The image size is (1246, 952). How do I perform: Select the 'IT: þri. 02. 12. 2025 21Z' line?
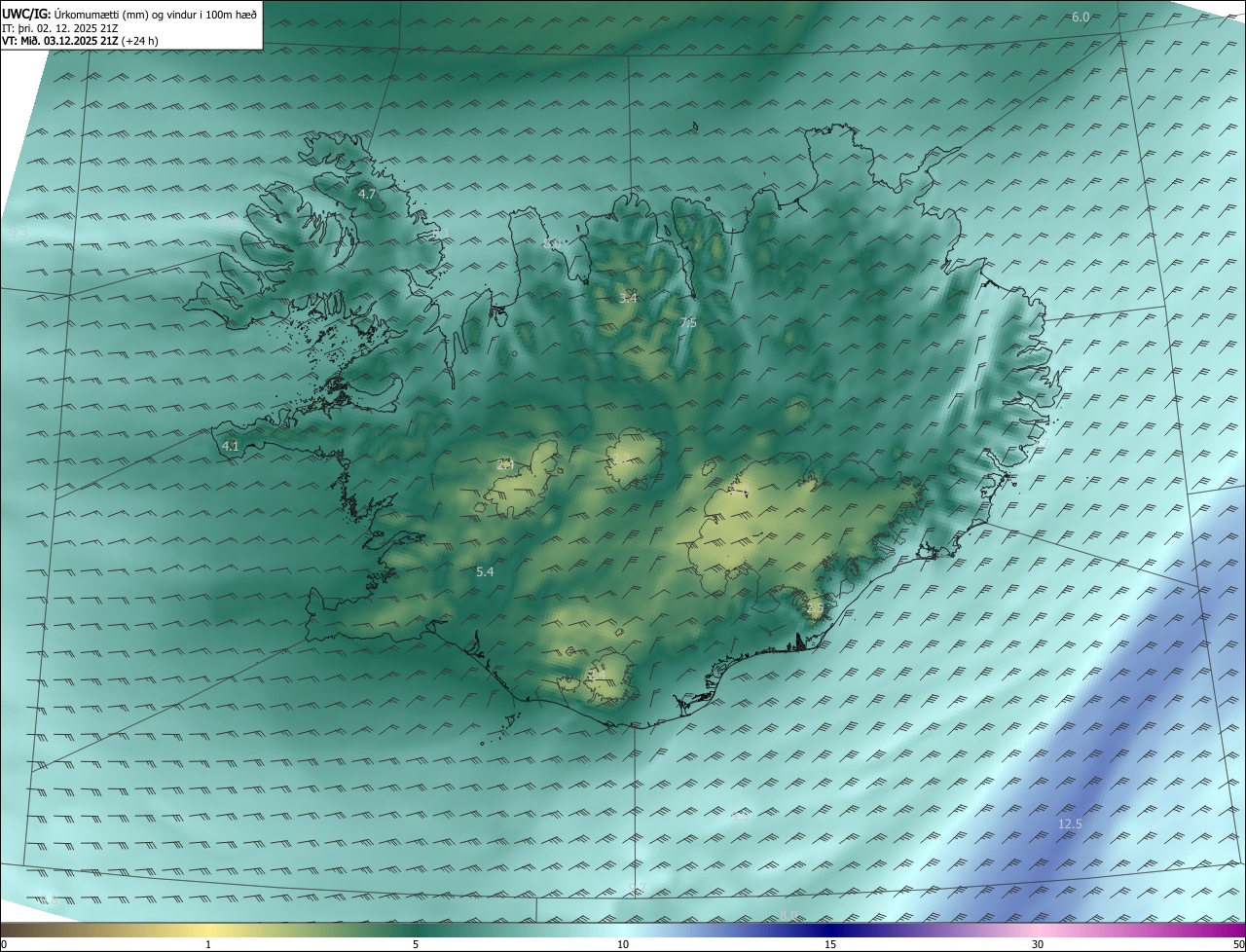tap(60, 28)
